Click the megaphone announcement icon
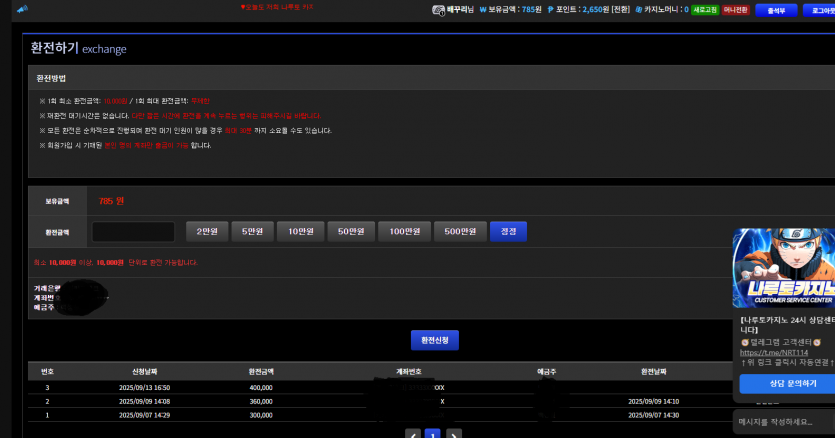The width and height of the screenshot is (835, 438). point(22,9)
